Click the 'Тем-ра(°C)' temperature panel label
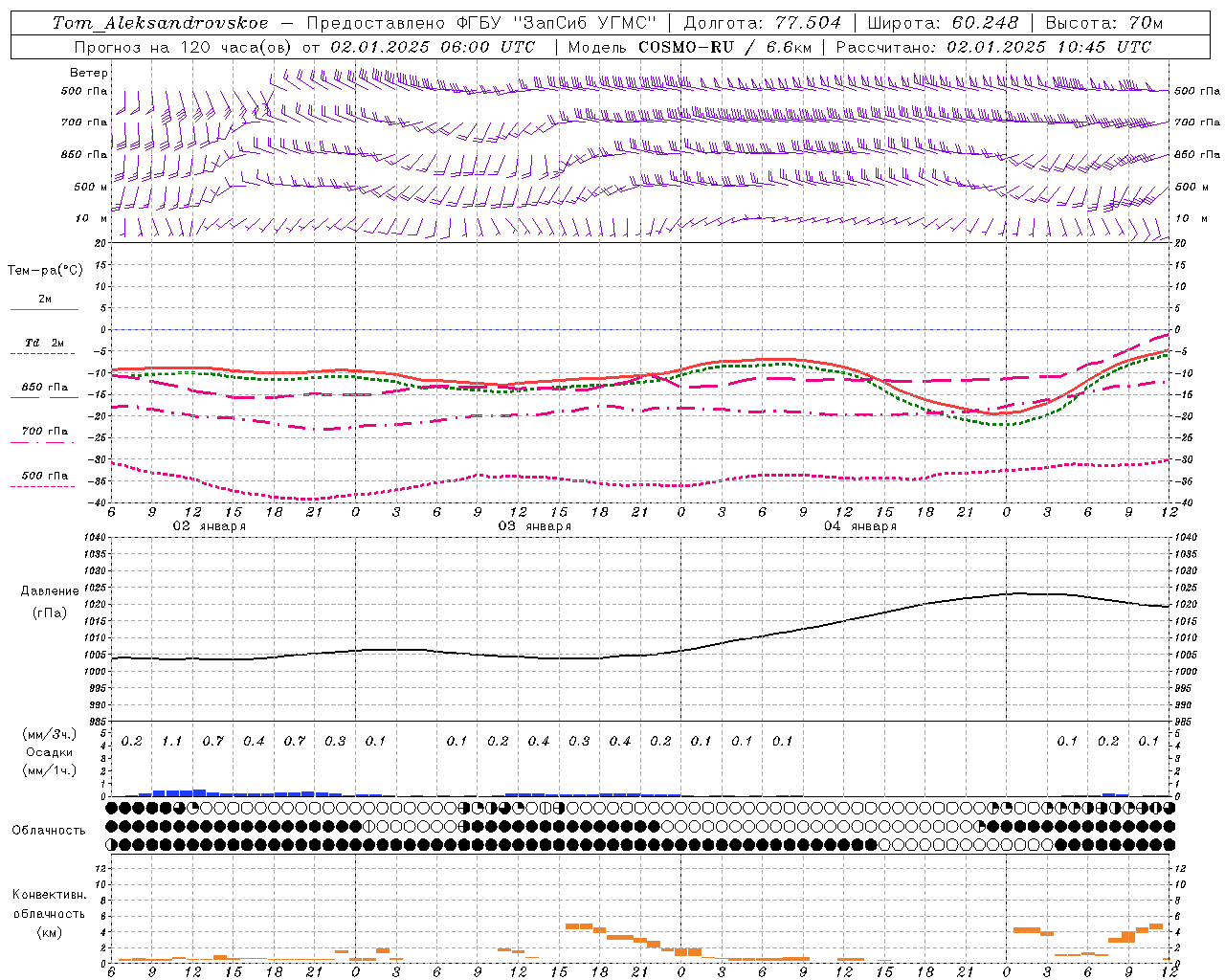This screenshot has height=980, width=1225. point(45,271)
